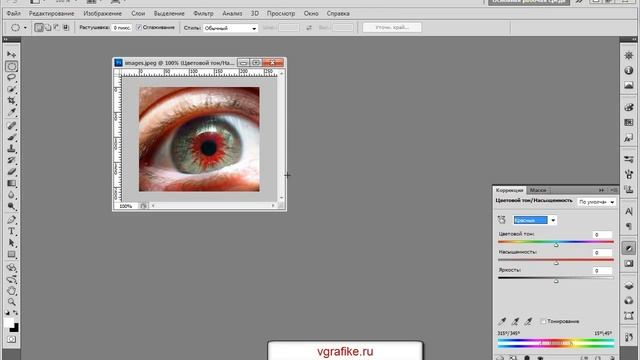The width and height of the screenshot is (640, 360).
Task: Select the Dodge tool
Action: tap(11, 206)
